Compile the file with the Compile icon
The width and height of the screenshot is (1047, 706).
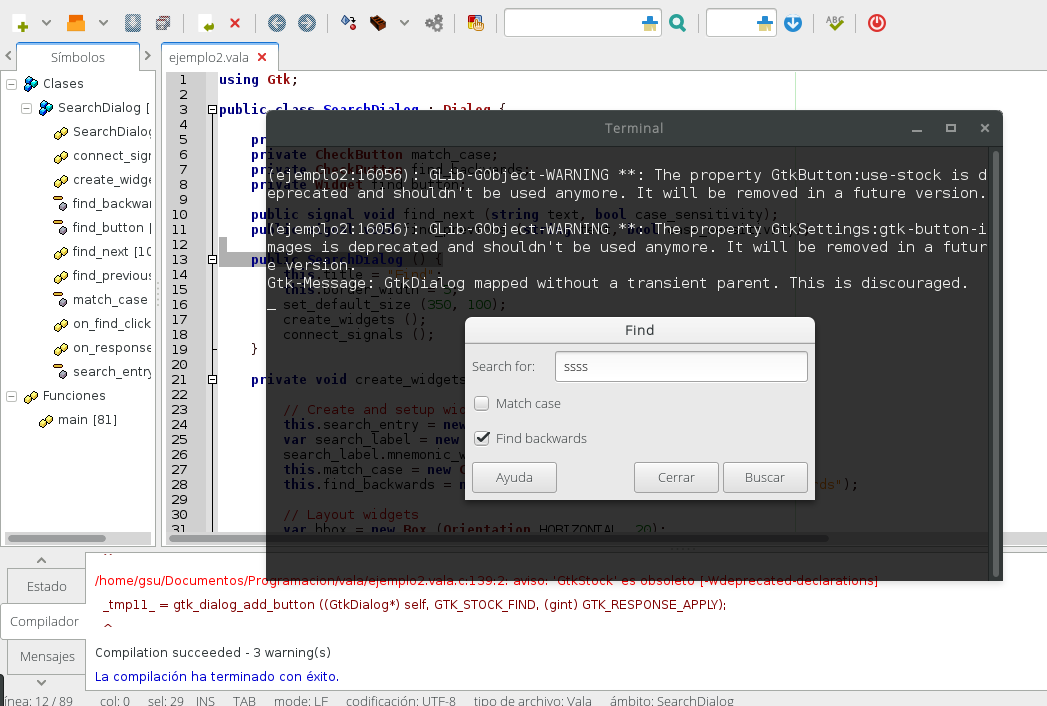click(x=347, y=22)
